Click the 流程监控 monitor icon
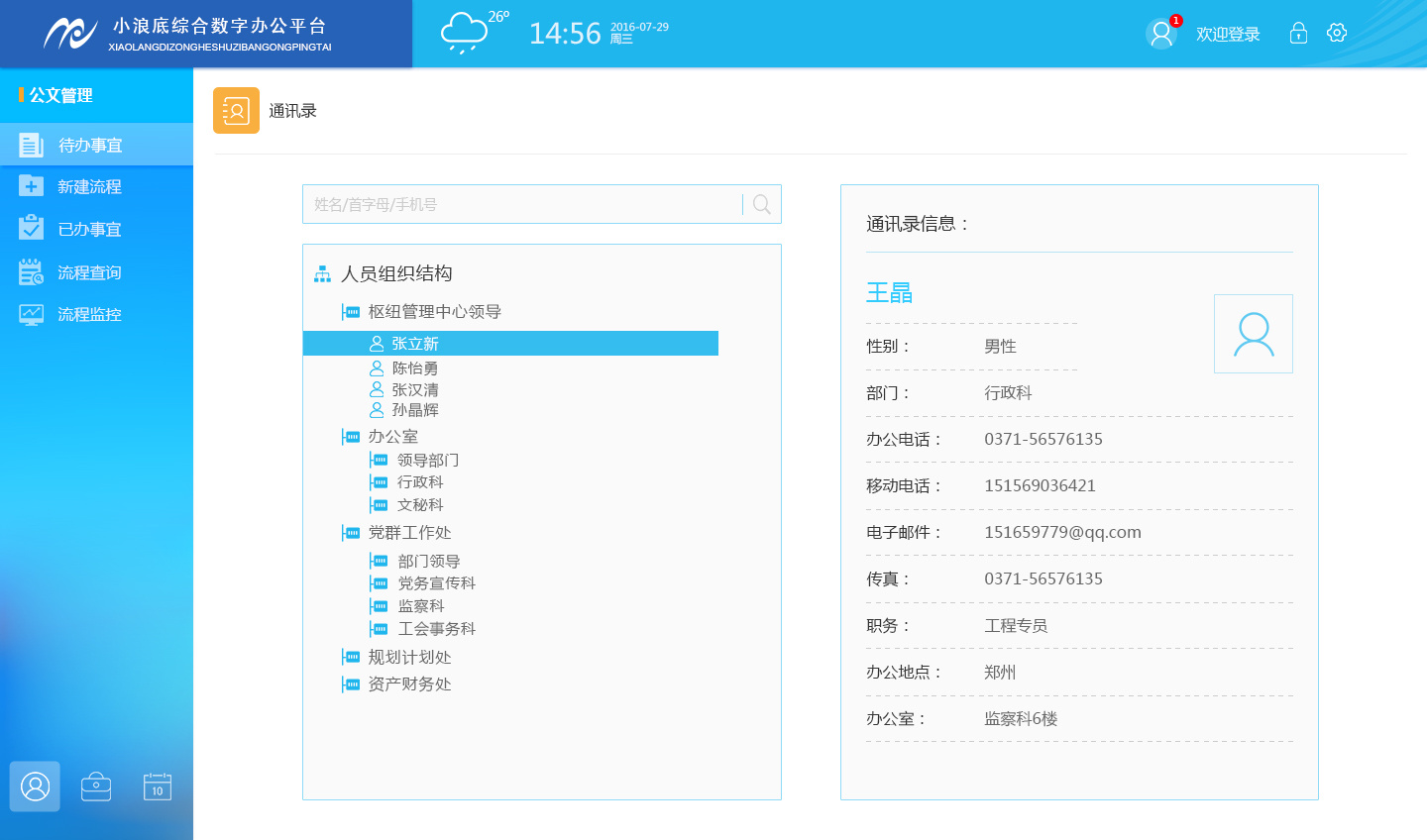This screenshot has height=840, width=1427. pyautogui.click(x=31, y=314)
